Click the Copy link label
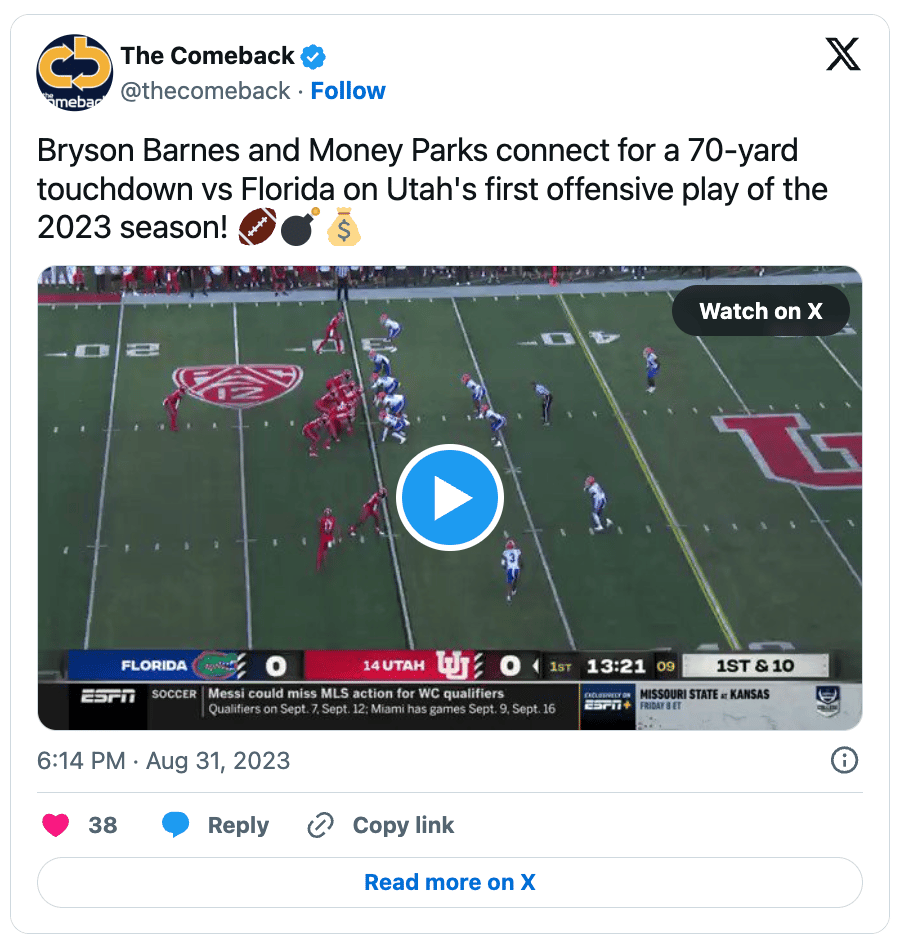The image size is (900, 946). tap(403, 825)
